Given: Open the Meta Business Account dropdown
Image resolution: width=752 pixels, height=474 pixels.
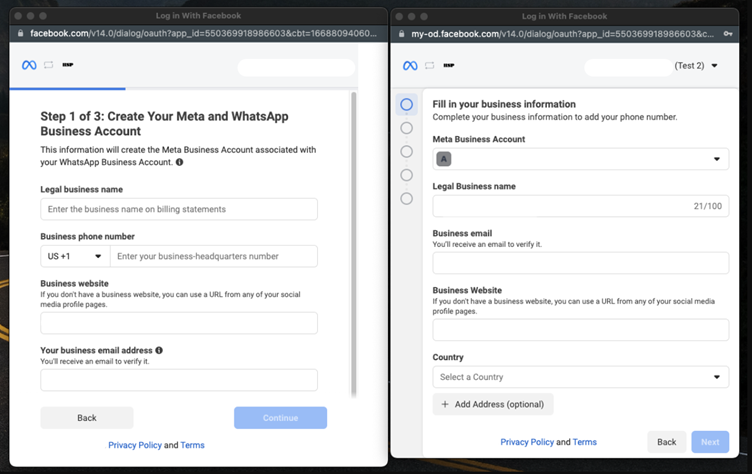Looking at the screenshot, I should point(580,159).
